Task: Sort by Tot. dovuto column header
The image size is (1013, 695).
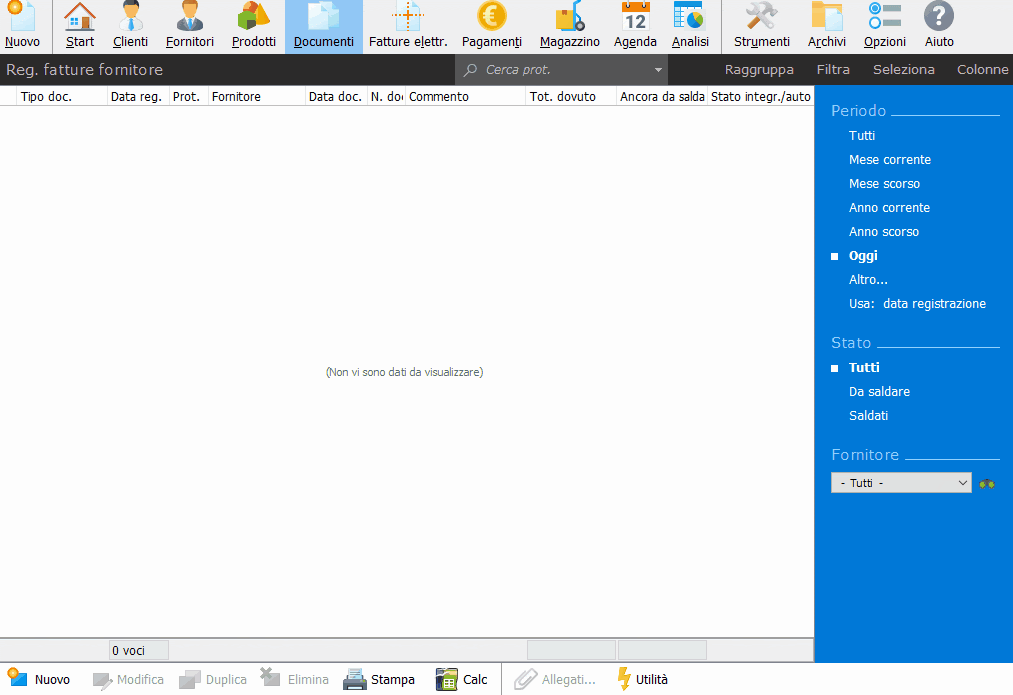Action: pyautogui.click(x=570, y=96)
